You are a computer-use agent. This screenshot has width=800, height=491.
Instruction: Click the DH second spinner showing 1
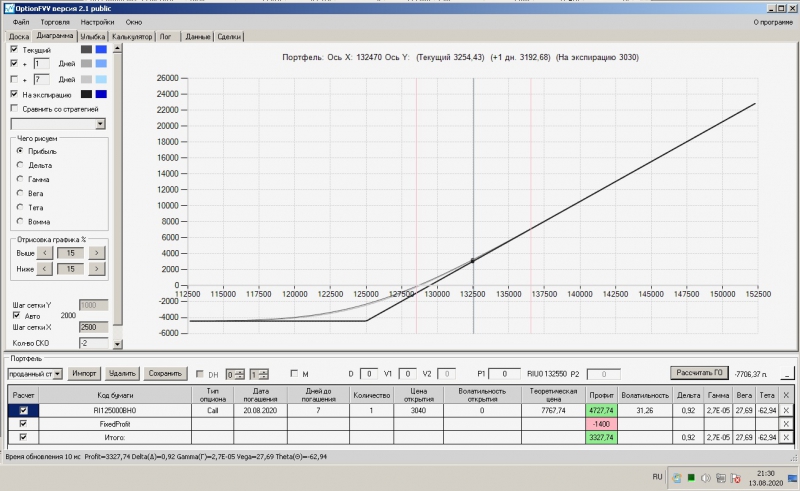(x=259, y=375)
